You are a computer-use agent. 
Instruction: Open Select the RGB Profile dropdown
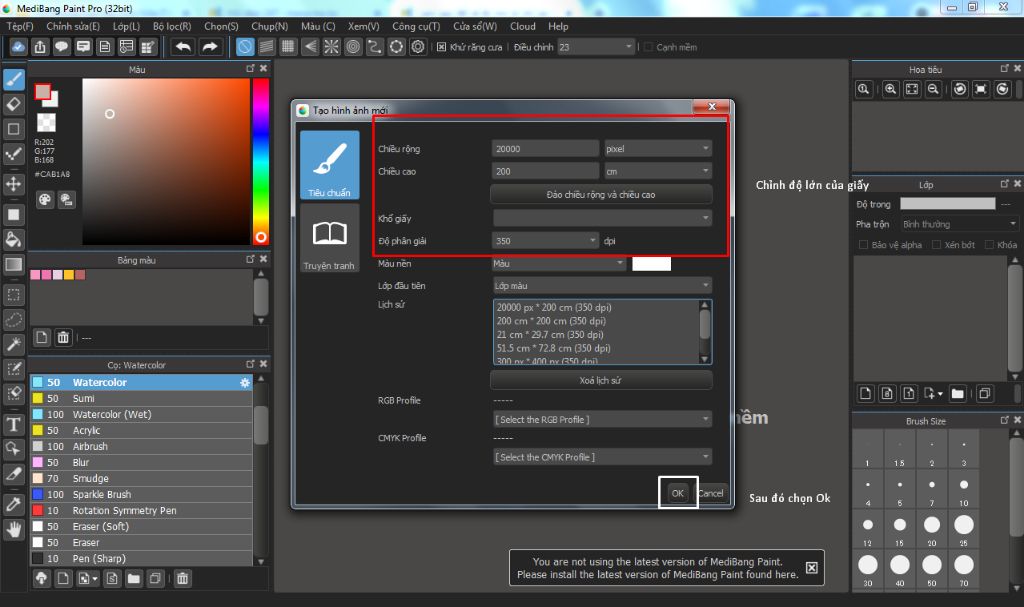[x=602, y=419]
